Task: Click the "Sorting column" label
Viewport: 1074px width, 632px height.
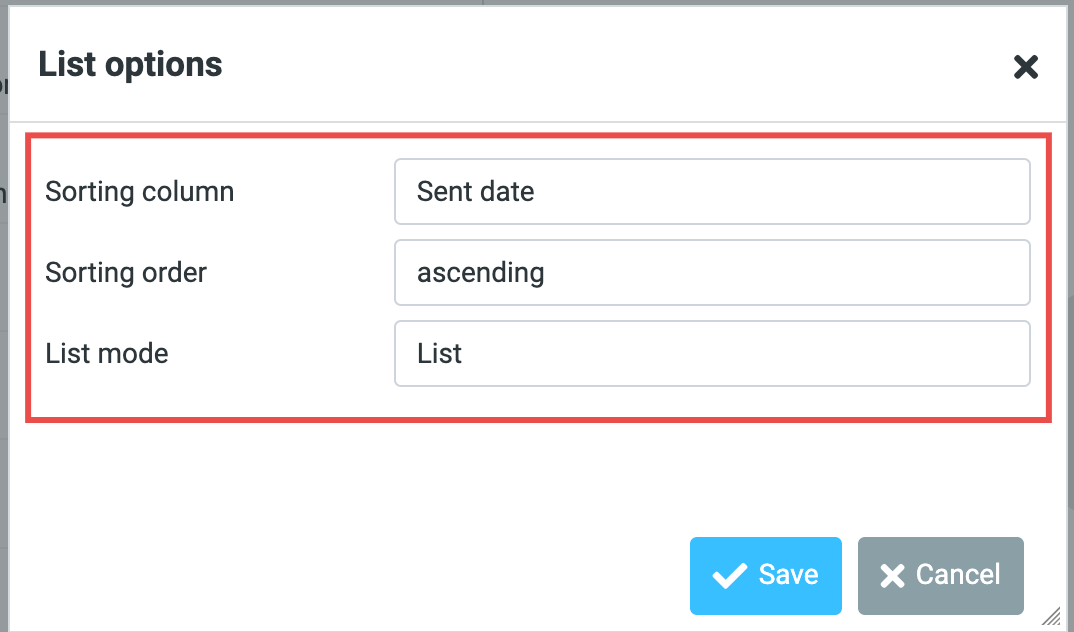Action: pyautogui.click(x=140, y=191)
